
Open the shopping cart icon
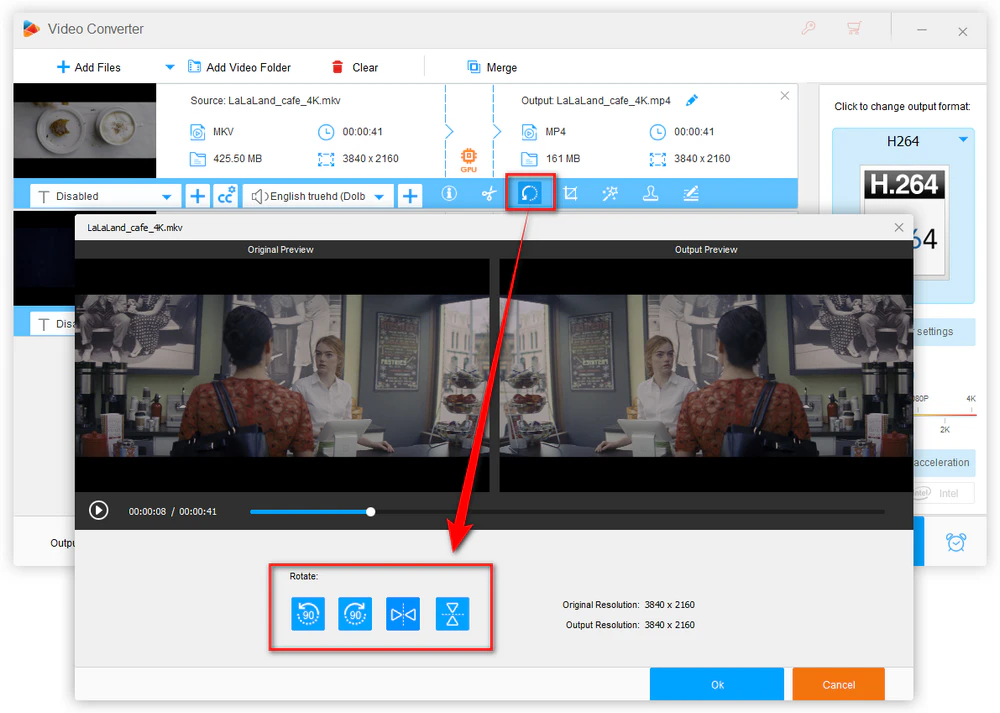[x=854, y=28]
